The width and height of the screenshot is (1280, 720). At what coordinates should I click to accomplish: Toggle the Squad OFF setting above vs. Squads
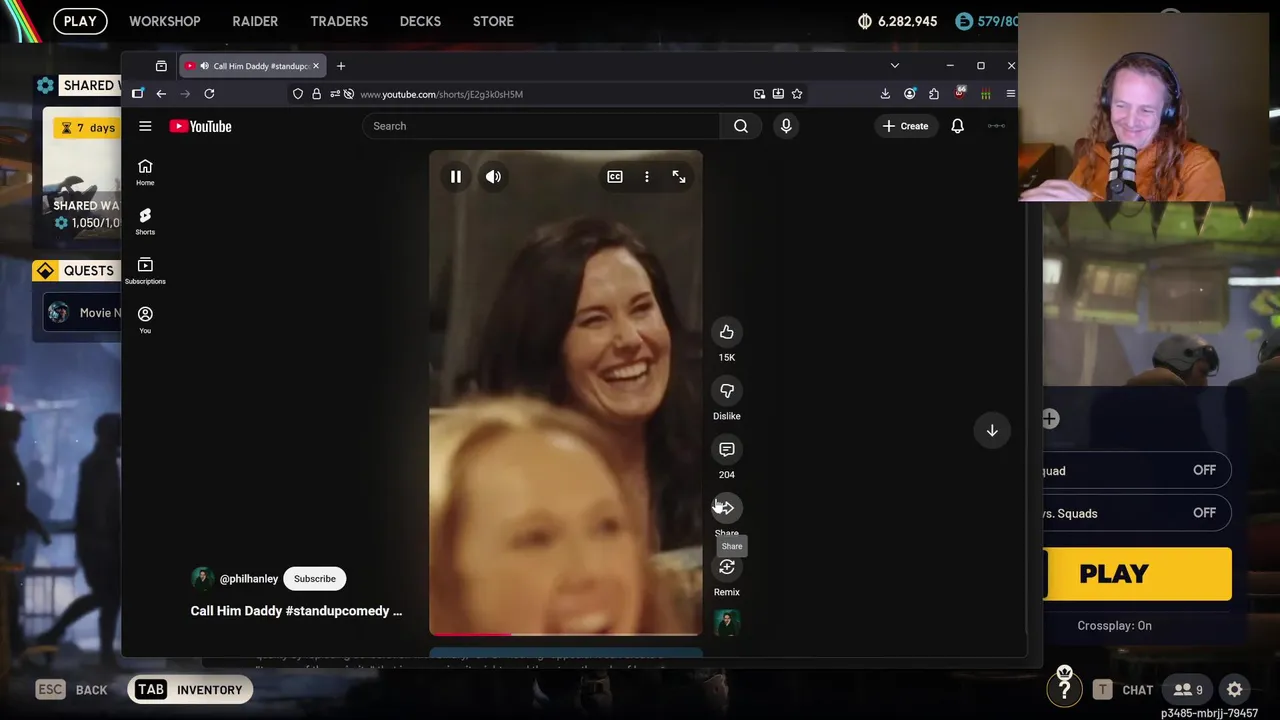[1137, 470]
